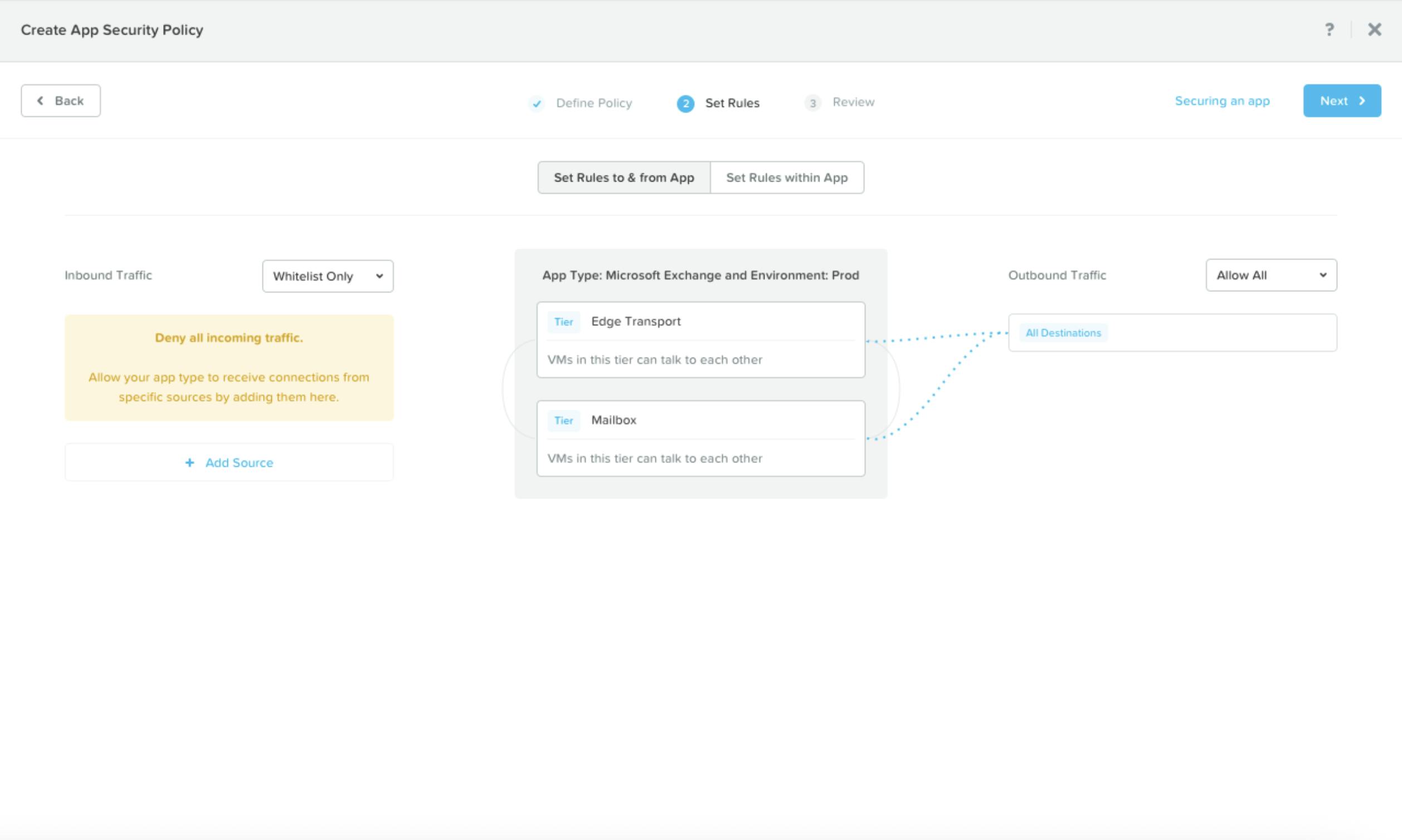Screen dimensions: 1402x840
Task: Click the Tier badge for Mailbox
Action: [563, 421]
